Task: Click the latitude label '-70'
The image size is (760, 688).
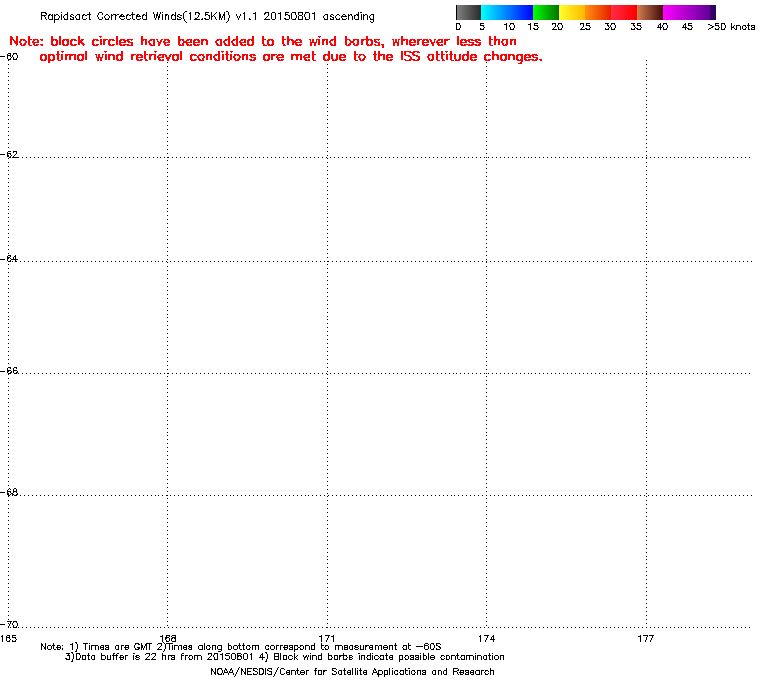Action: (x=10, y=624)
